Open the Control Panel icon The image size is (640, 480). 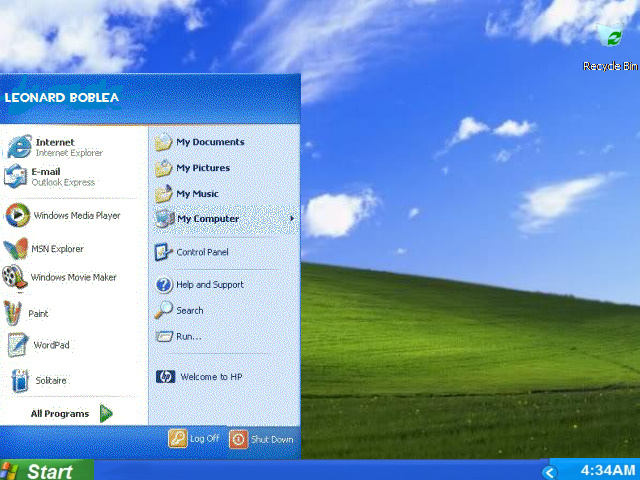(163, 252)
